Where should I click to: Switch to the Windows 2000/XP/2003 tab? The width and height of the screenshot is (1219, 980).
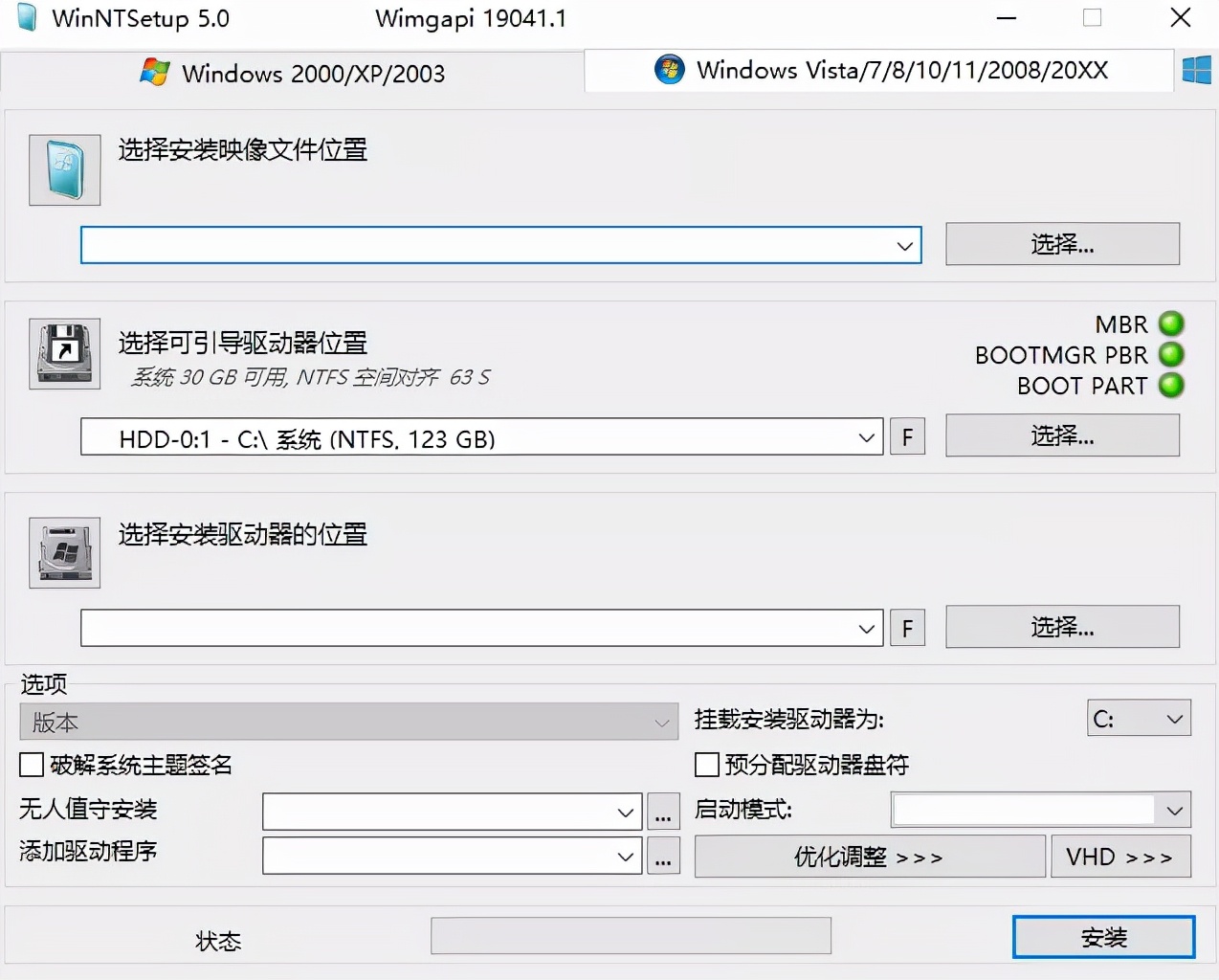tap(292, 72)
